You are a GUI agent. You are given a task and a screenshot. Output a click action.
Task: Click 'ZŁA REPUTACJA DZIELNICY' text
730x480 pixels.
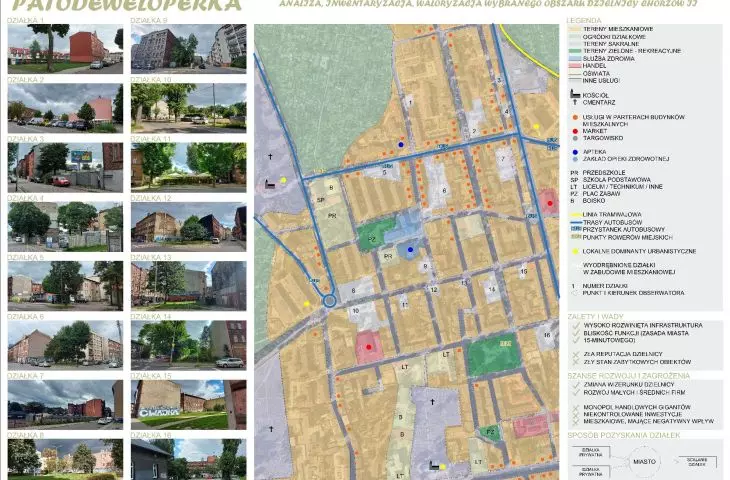point(622,354)
